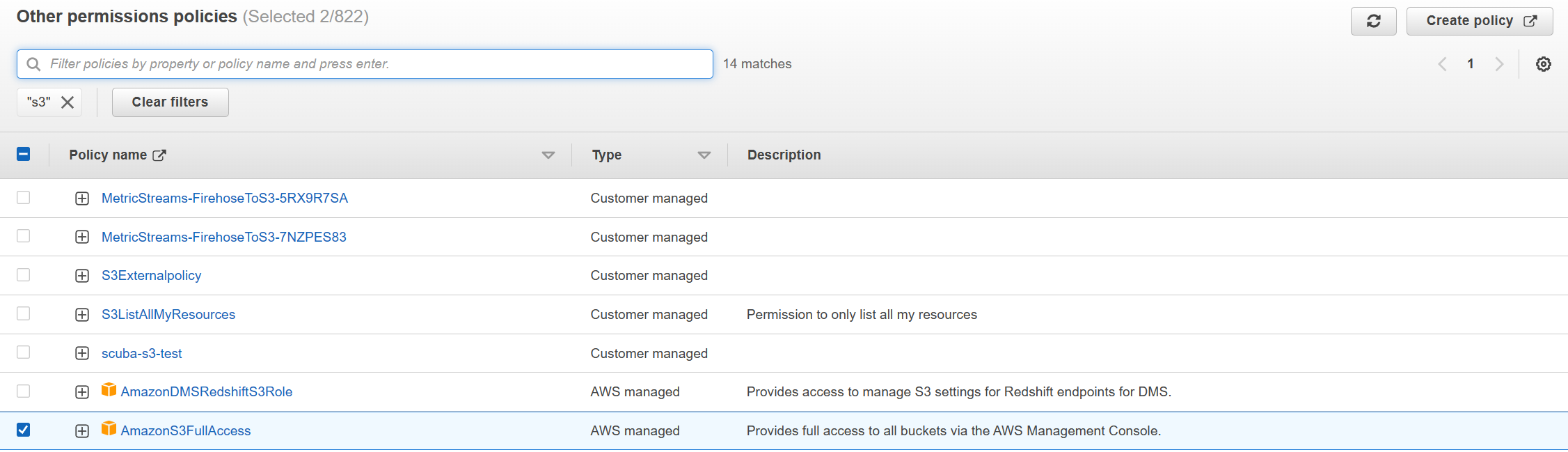The width and height of the screenshot is (1568, 452).
Task: Expand the S3ListAllMyResources policy details
Action: coord(82,315)
